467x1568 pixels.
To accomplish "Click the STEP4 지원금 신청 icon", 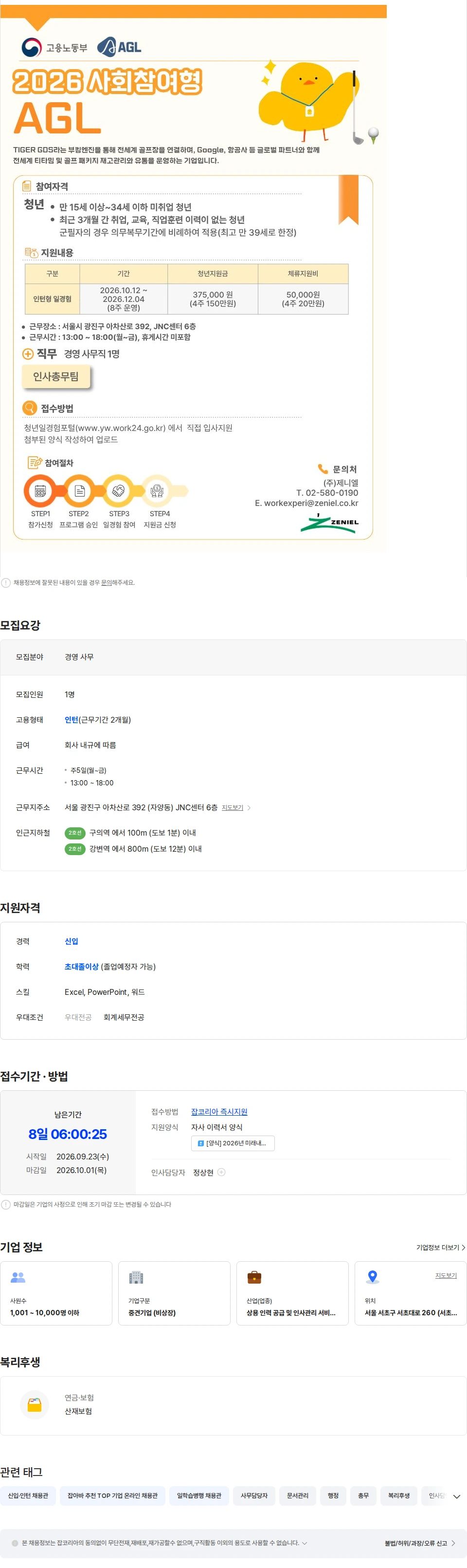I will point(157,491).
